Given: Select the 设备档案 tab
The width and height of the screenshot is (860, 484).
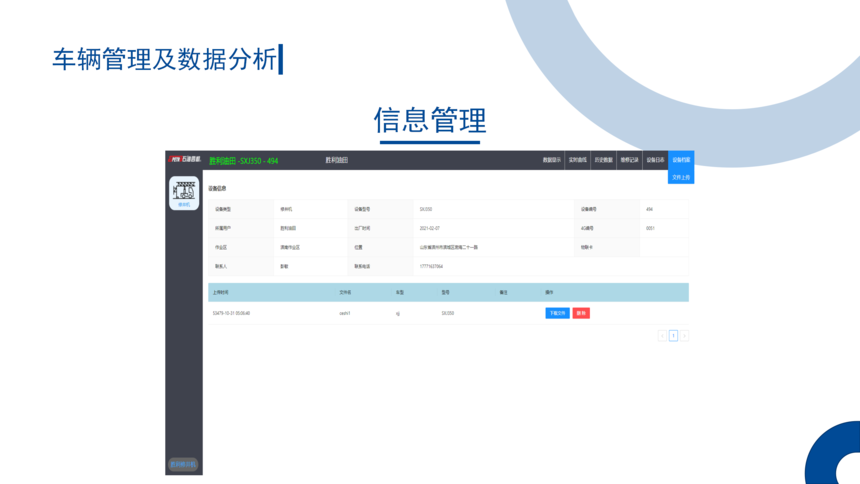Looking at the screenshot, I should [x=681, y=160].
